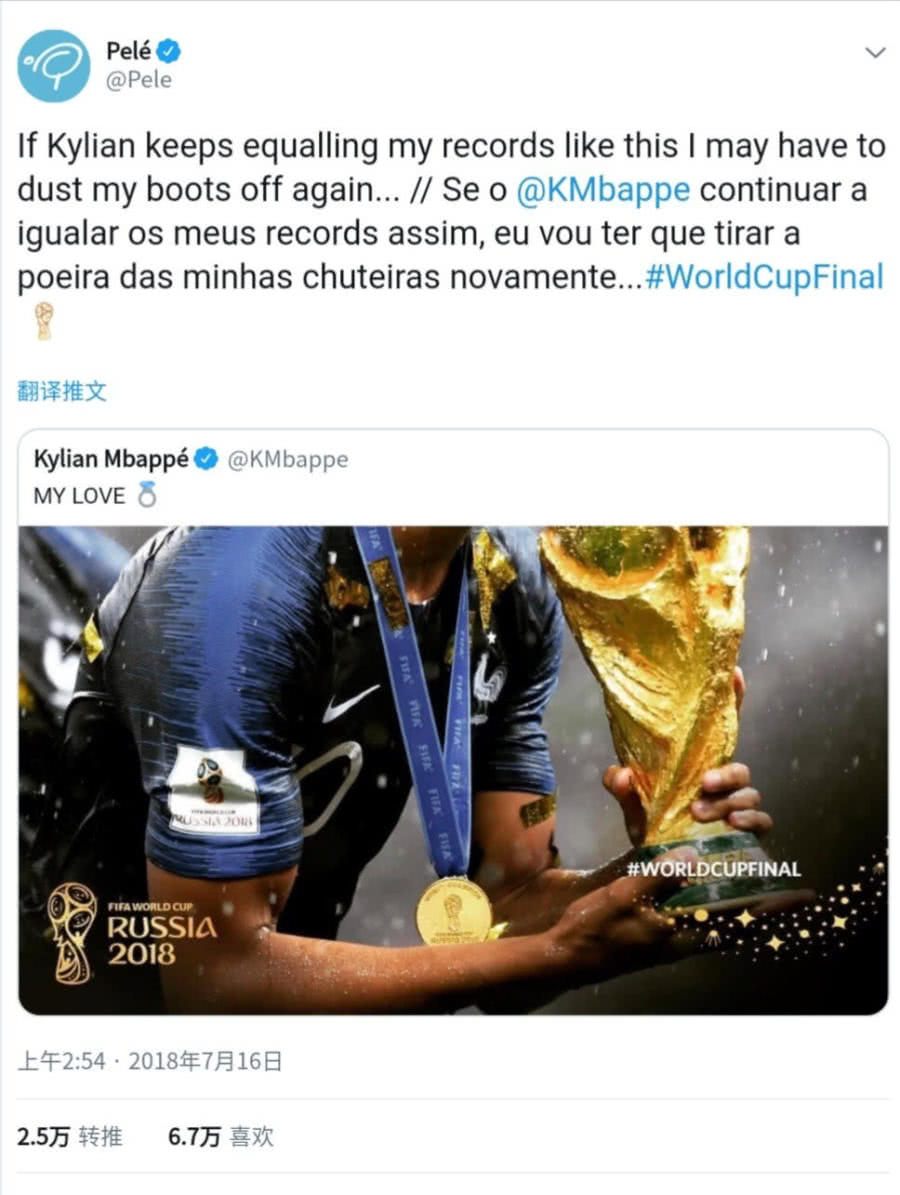The image size is (900, 1195).
Task: Click the Russia 2018 logo on the image
Action: [x=132, y=932]
